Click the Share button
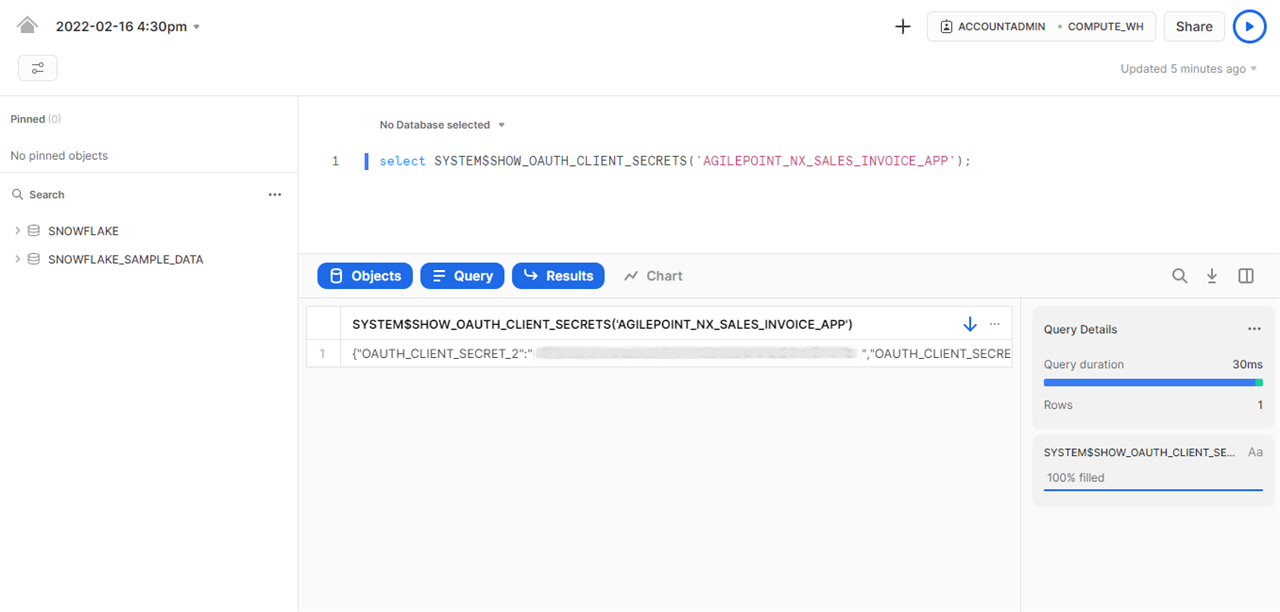 (1194, 27)
